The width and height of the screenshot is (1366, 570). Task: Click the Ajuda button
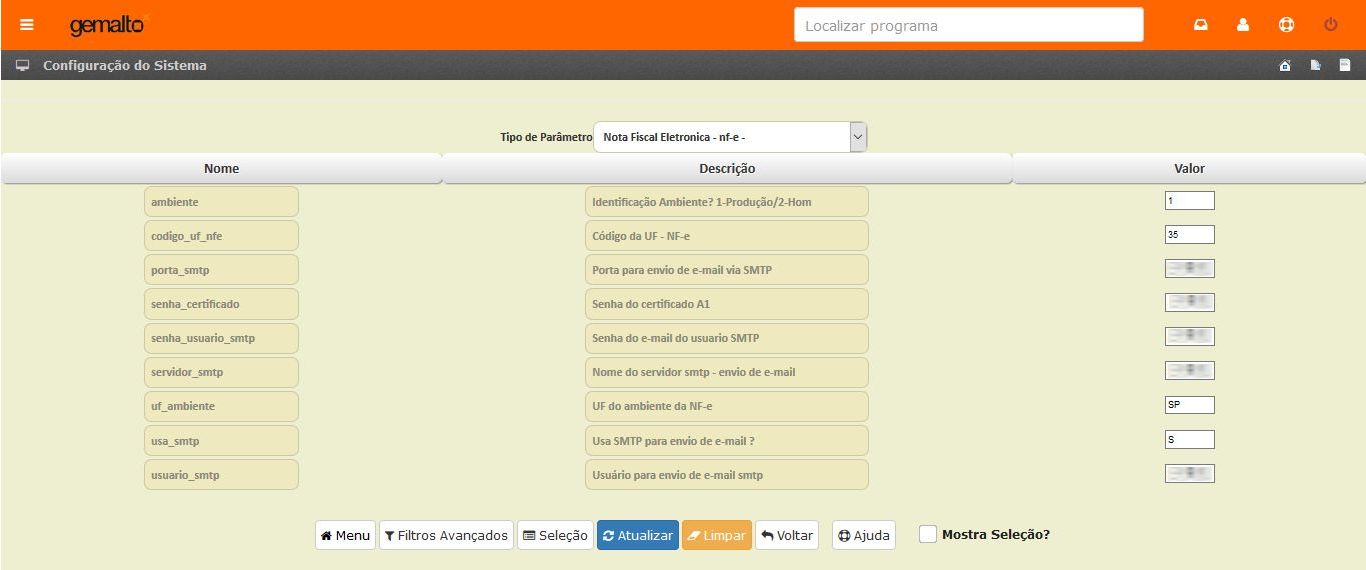click(x=863, y=535)
